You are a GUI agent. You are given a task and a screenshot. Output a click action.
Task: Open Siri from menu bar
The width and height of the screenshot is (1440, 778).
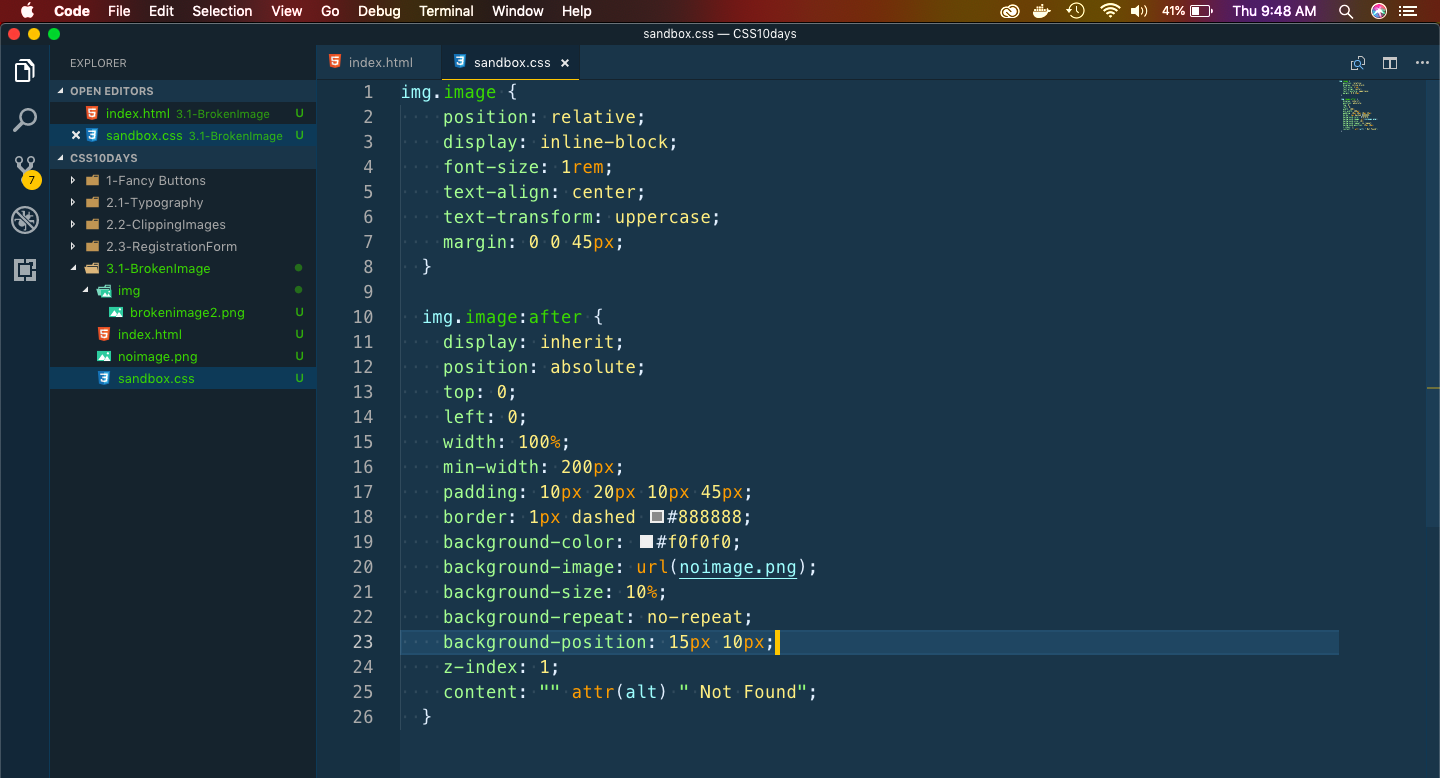tap(1379, 11)
